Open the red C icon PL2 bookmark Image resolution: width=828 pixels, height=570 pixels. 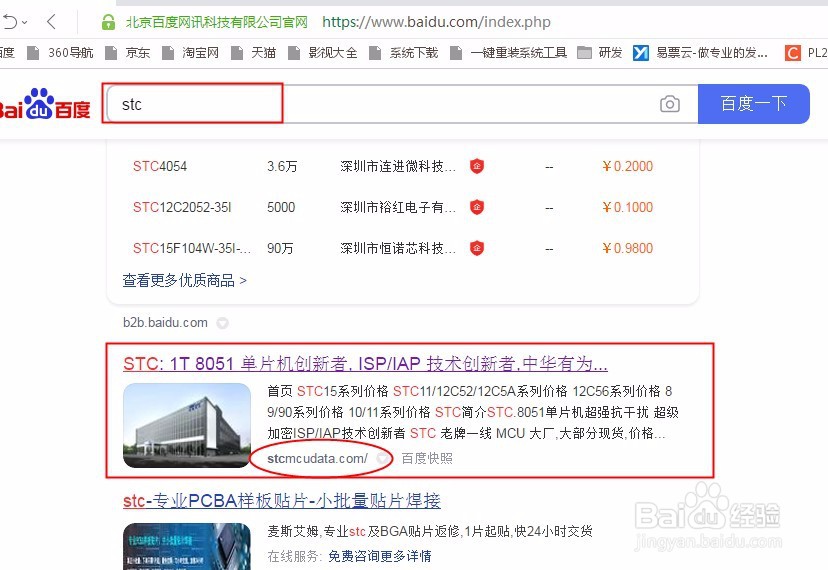coord(806,53)
